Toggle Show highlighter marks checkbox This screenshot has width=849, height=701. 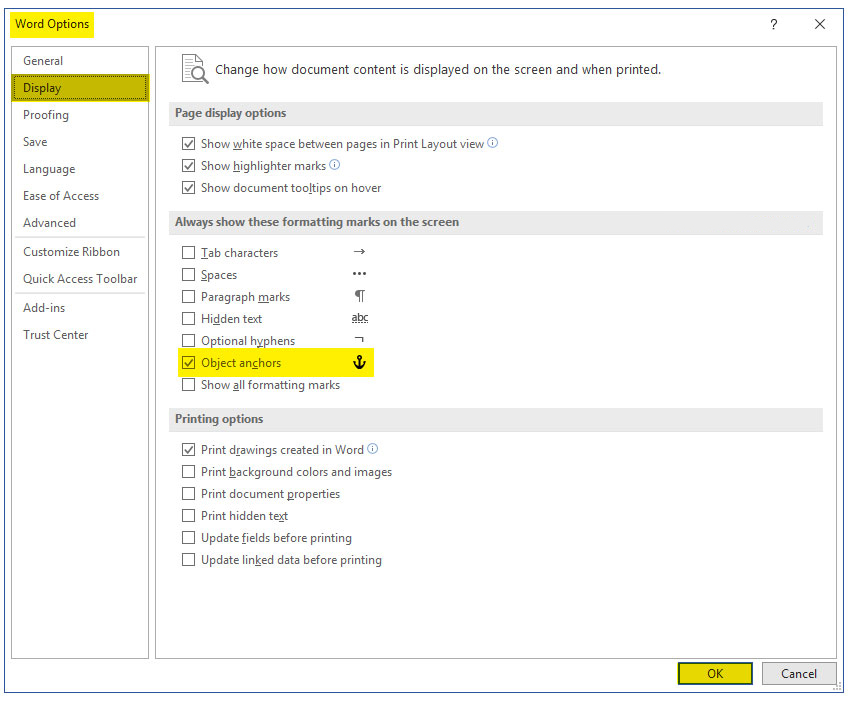(188, 166)
